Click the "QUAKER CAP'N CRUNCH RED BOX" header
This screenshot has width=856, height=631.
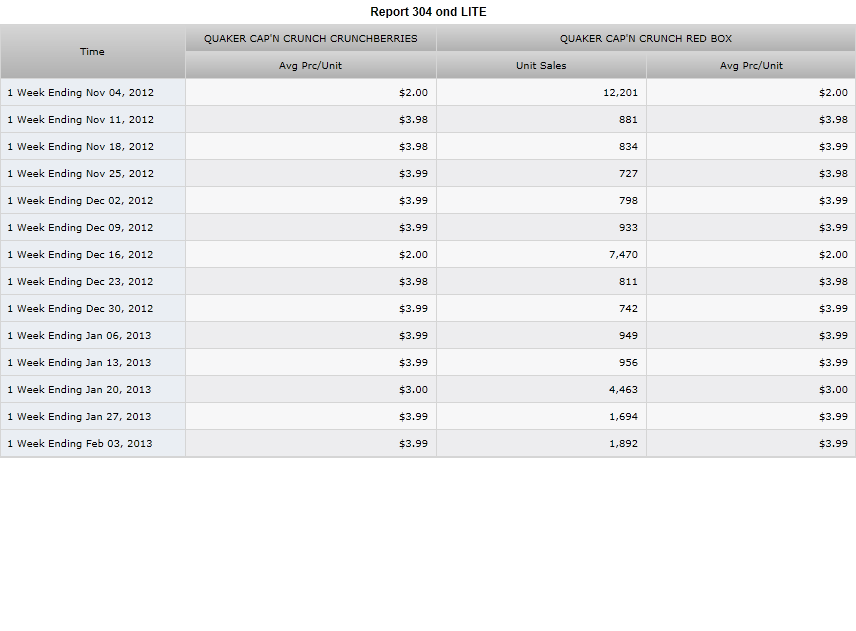click(646, 38)
